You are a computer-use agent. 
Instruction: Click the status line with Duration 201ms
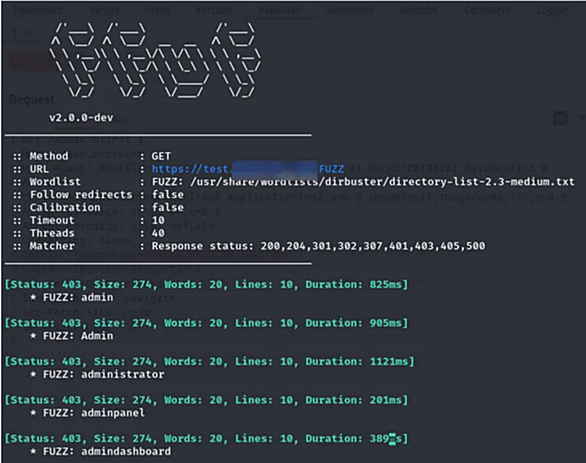tap(206, 400)
